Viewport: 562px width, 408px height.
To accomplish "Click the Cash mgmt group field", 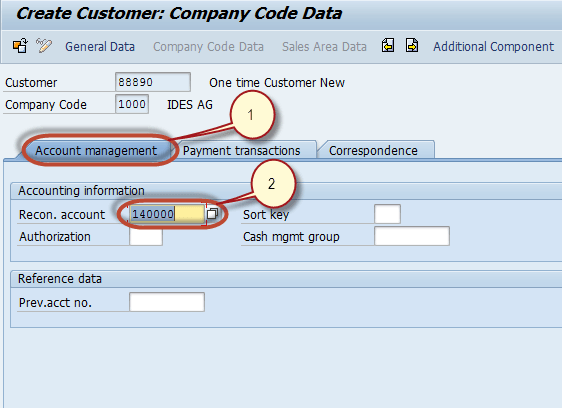I will [x=412, y=236].
